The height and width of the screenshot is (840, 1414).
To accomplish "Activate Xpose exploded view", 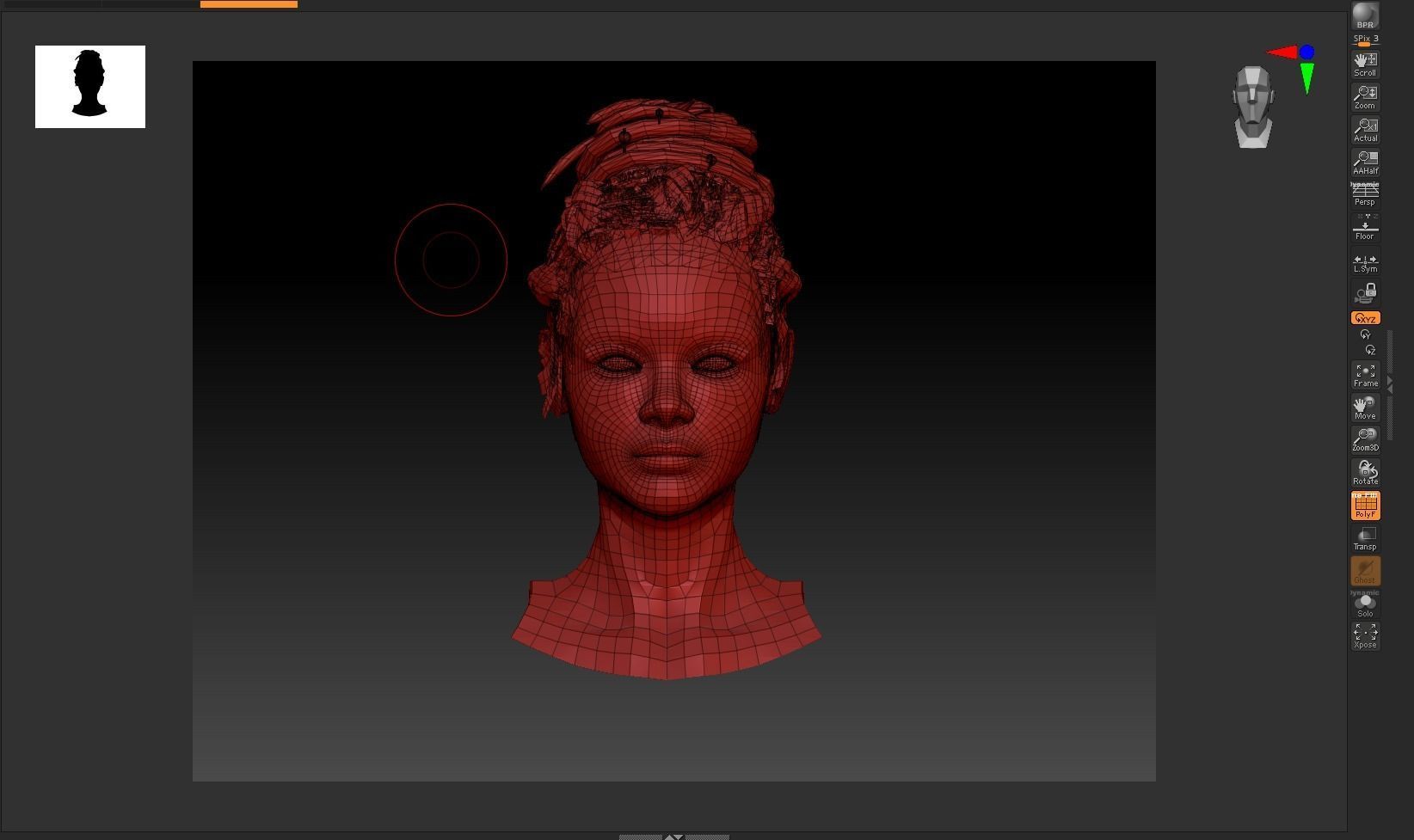I will (x=1365, y=636).
